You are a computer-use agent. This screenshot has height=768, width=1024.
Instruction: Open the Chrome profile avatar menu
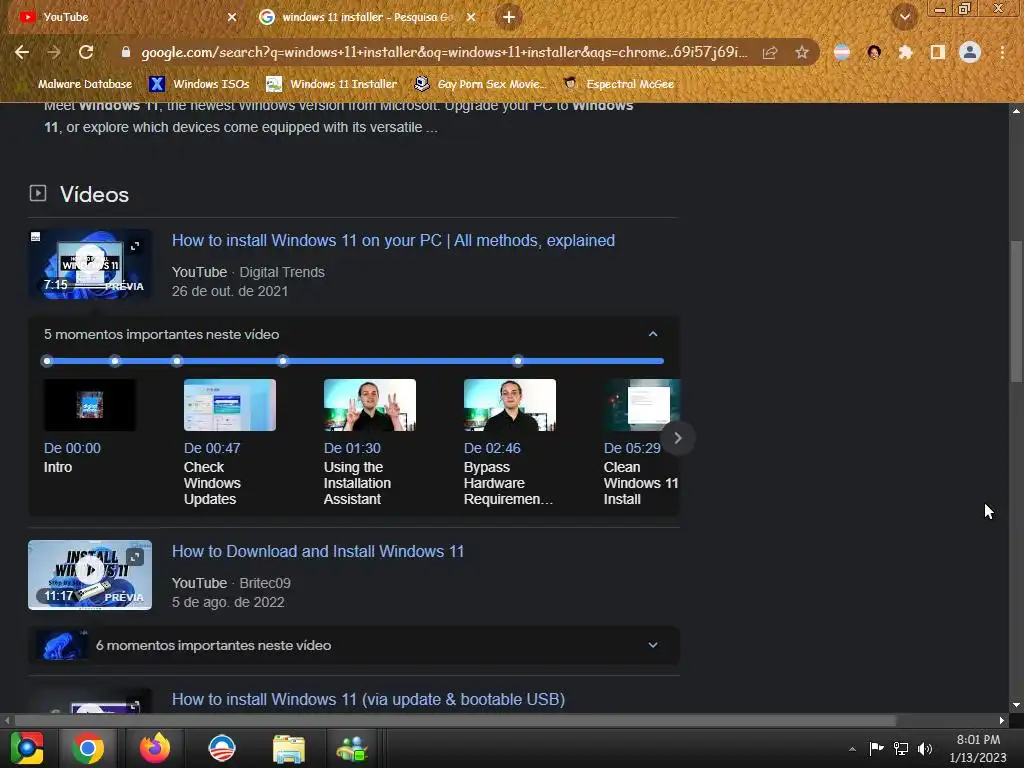[970, 52]
